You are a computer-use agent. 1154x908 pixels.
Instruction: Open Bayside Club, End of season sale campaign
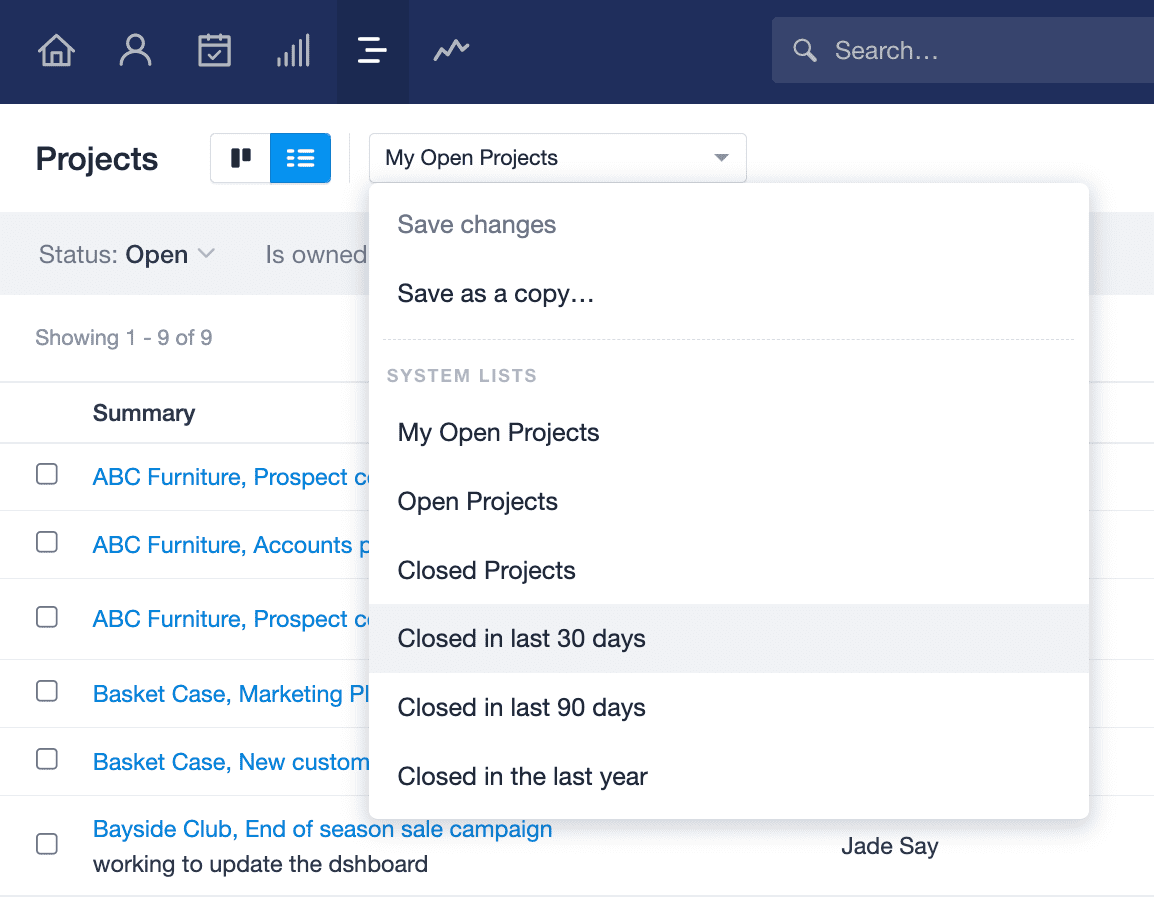coord(322,829)
